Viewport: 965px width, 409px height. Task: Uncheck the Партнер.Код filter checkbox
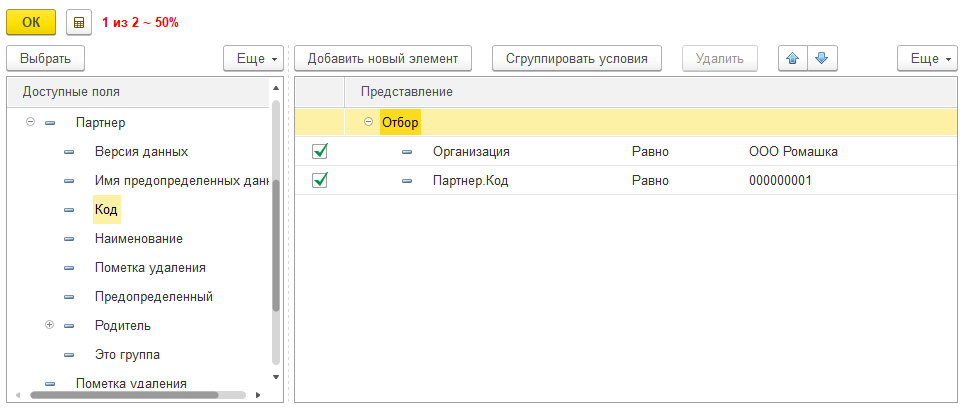click(x=320, y=181)
